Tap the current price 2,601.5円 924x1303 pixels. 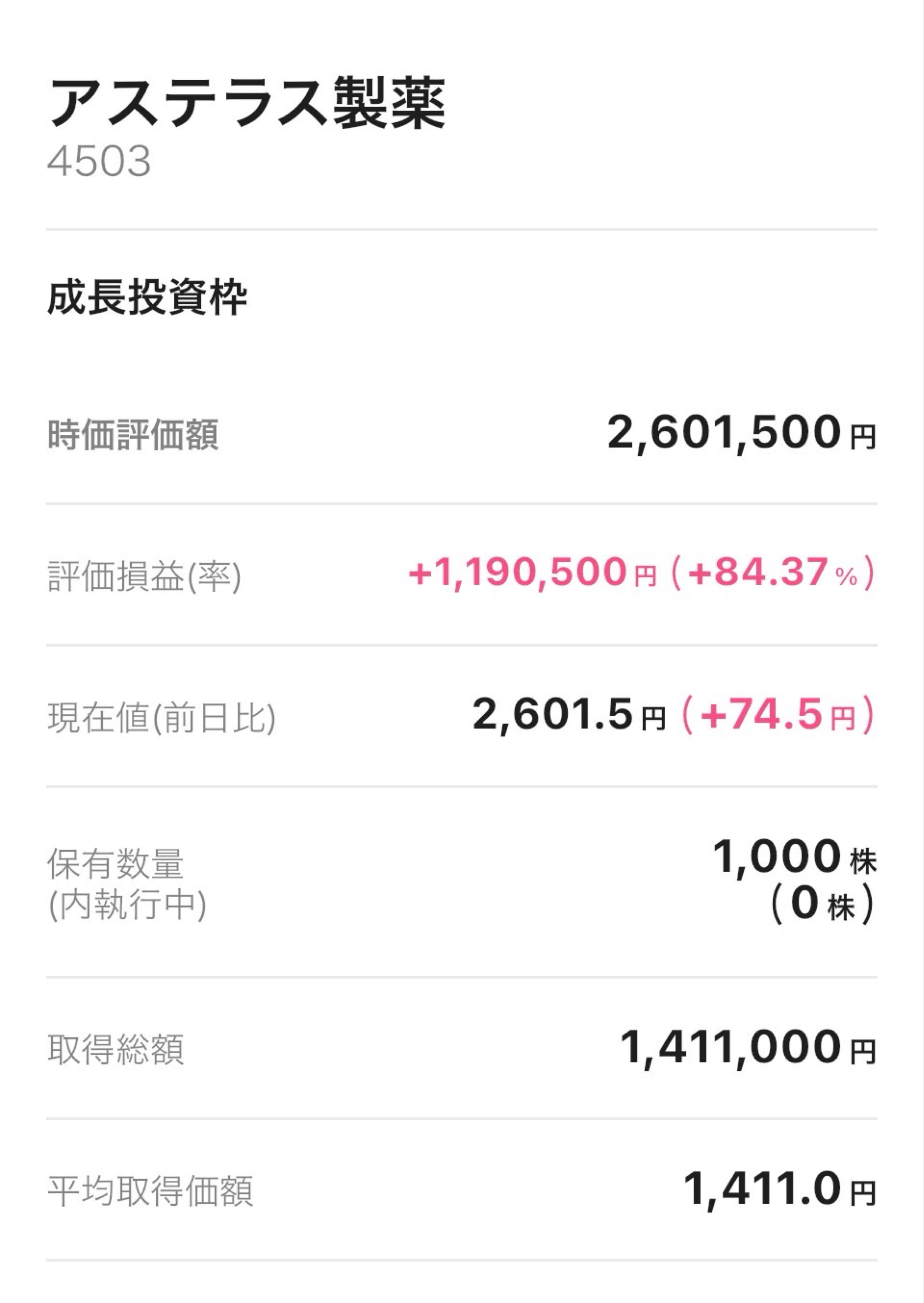[x=568, y=715]
